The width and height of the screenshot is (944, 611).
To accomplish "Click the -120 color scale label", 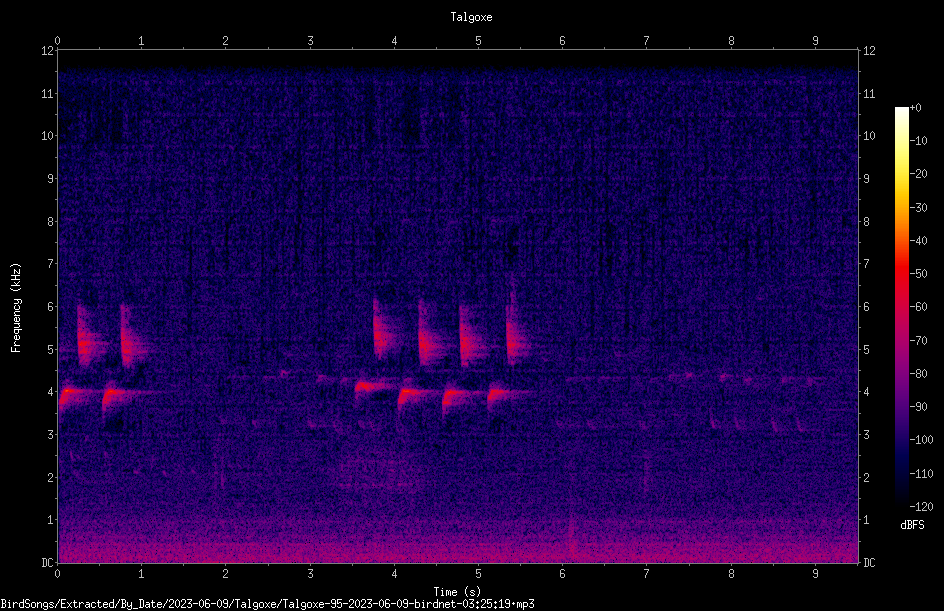I will click(921, 507).
